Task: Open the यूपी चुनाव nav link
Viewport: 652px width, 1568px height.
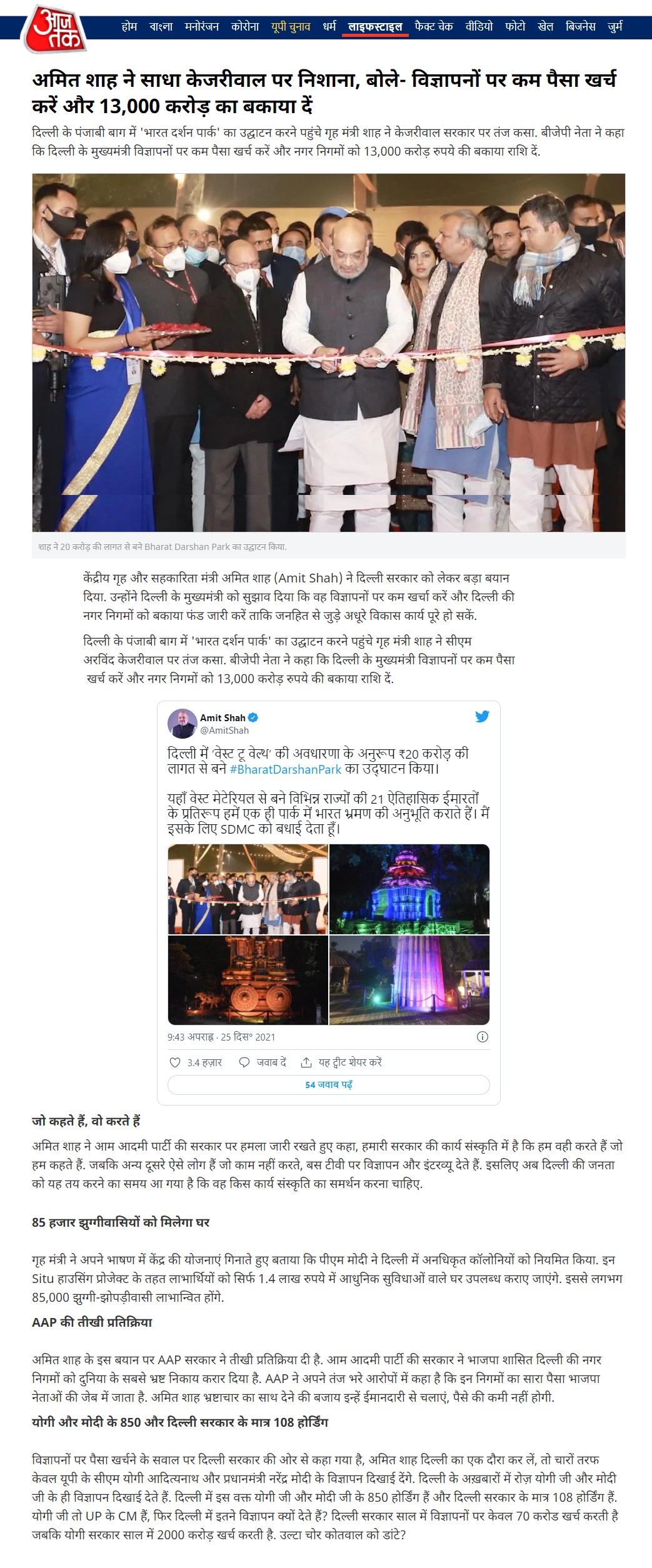Action: [x=291, y=26]
